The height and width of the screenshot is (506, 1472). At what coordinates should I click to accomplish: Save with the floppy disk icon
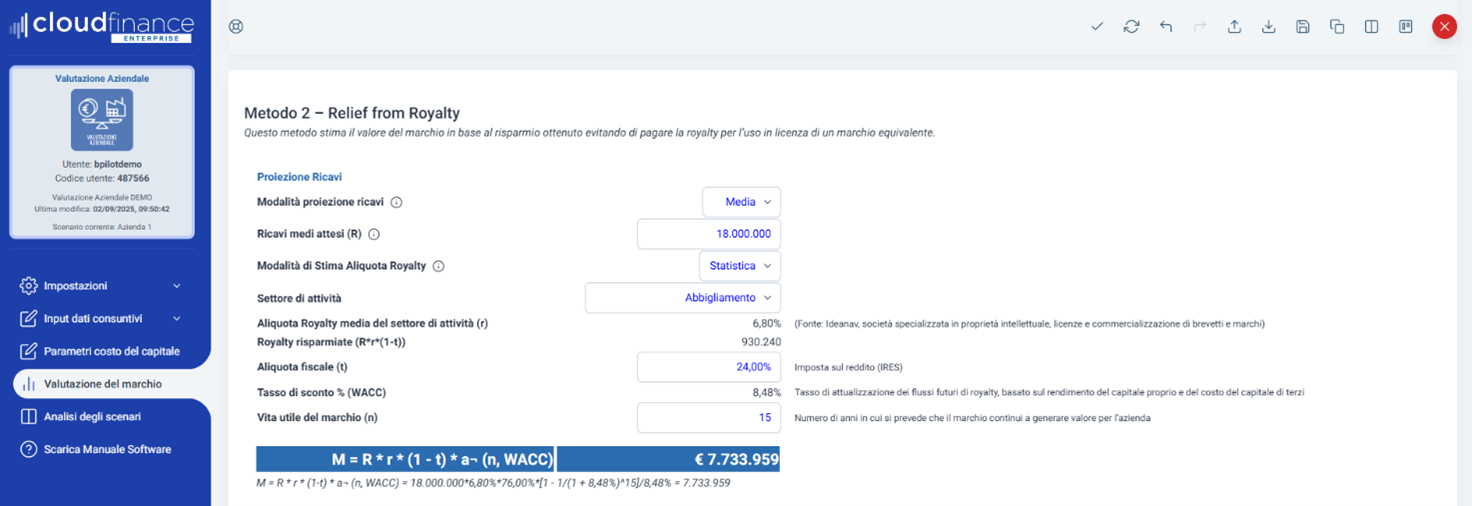[1303, 27]
